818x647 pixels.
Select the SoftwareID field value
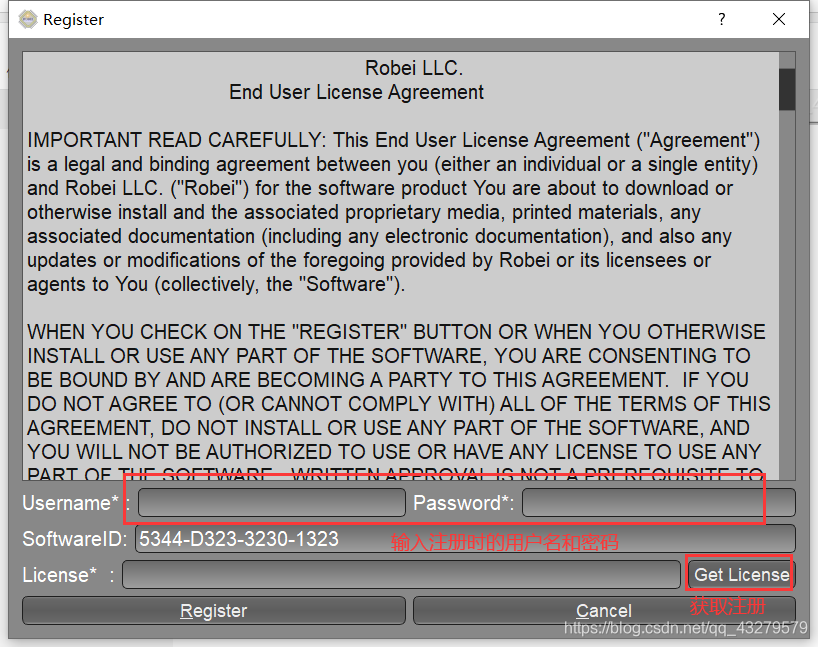465,538
